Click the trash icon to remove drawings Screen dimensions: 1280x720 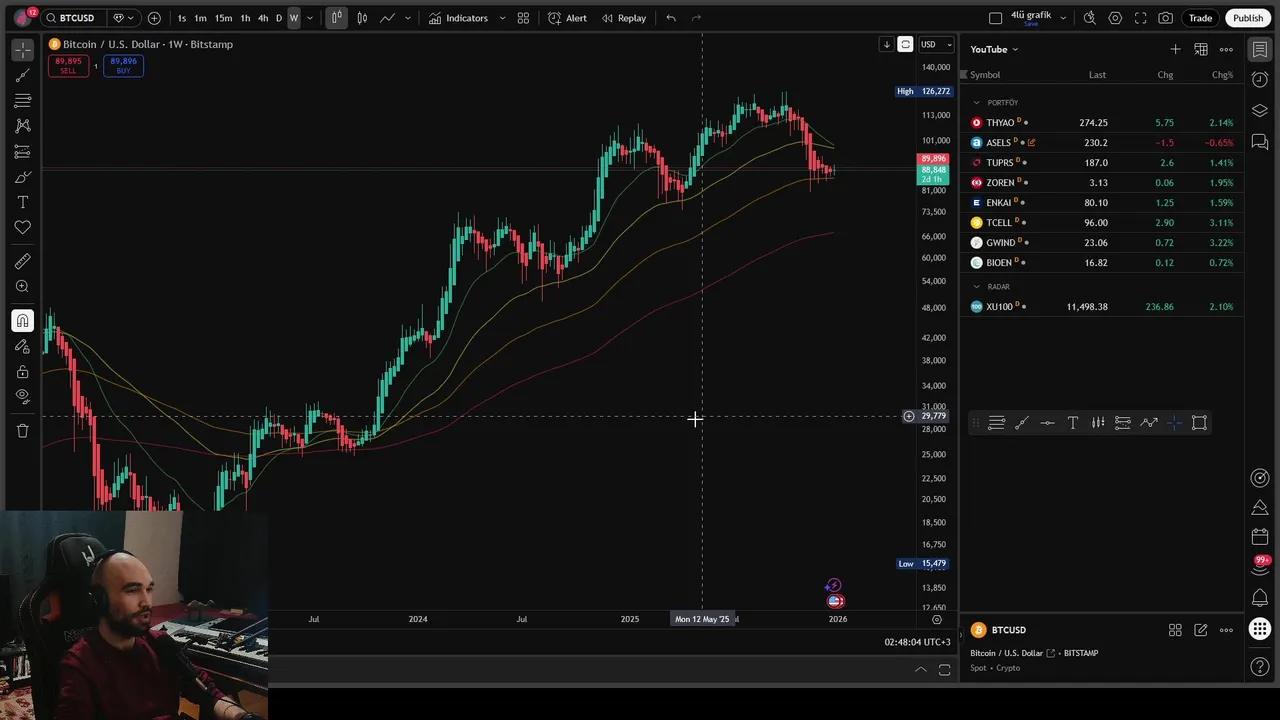22,431
